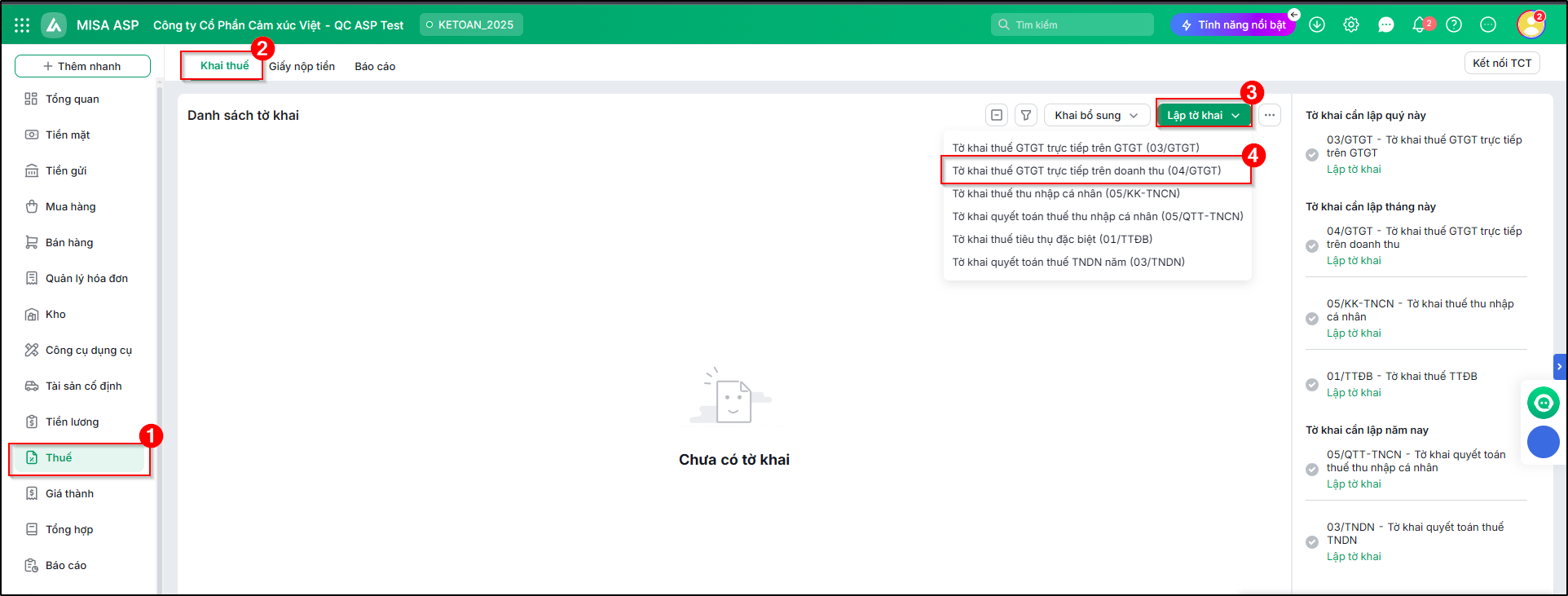Open the help question mark icon
The width and height of the screenshot is (1568, 596).
click(x=1454, y=25)
